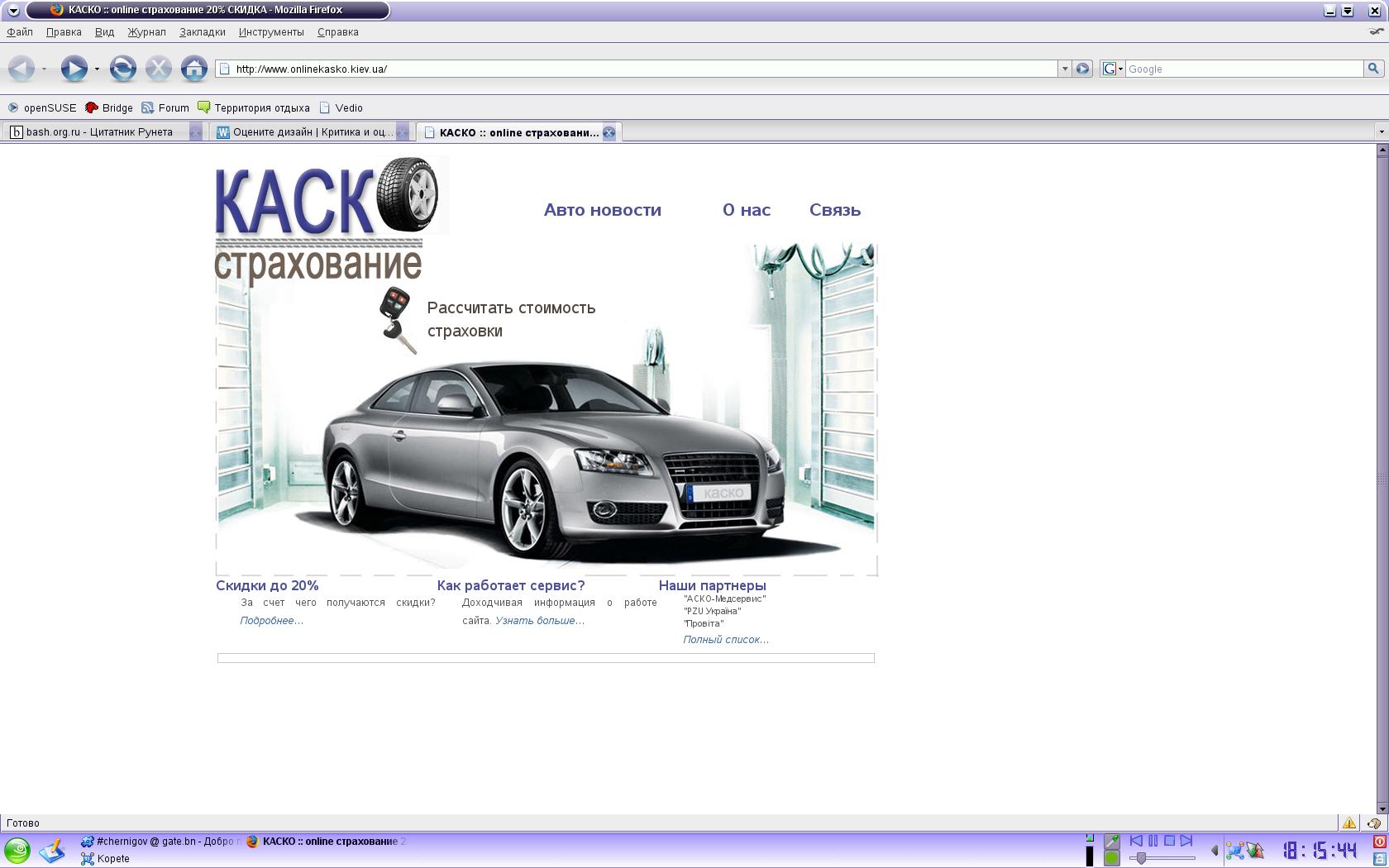Adjust the panel player volume slider
The image size is (1389, 868).
tap(1162, 858)
